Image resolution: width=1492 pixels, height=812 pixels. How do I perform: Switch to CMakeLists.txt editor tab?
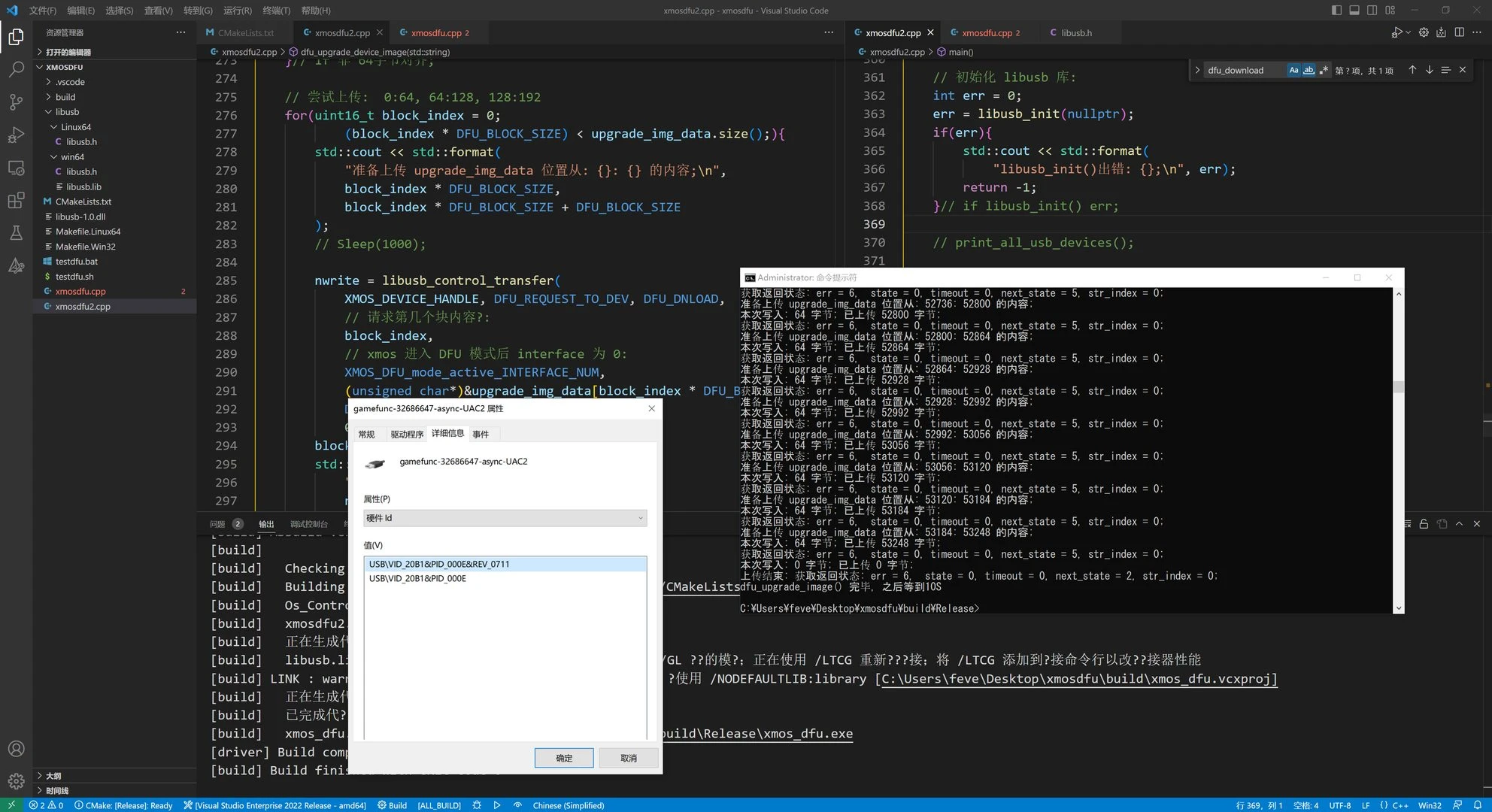click(245, 33)
